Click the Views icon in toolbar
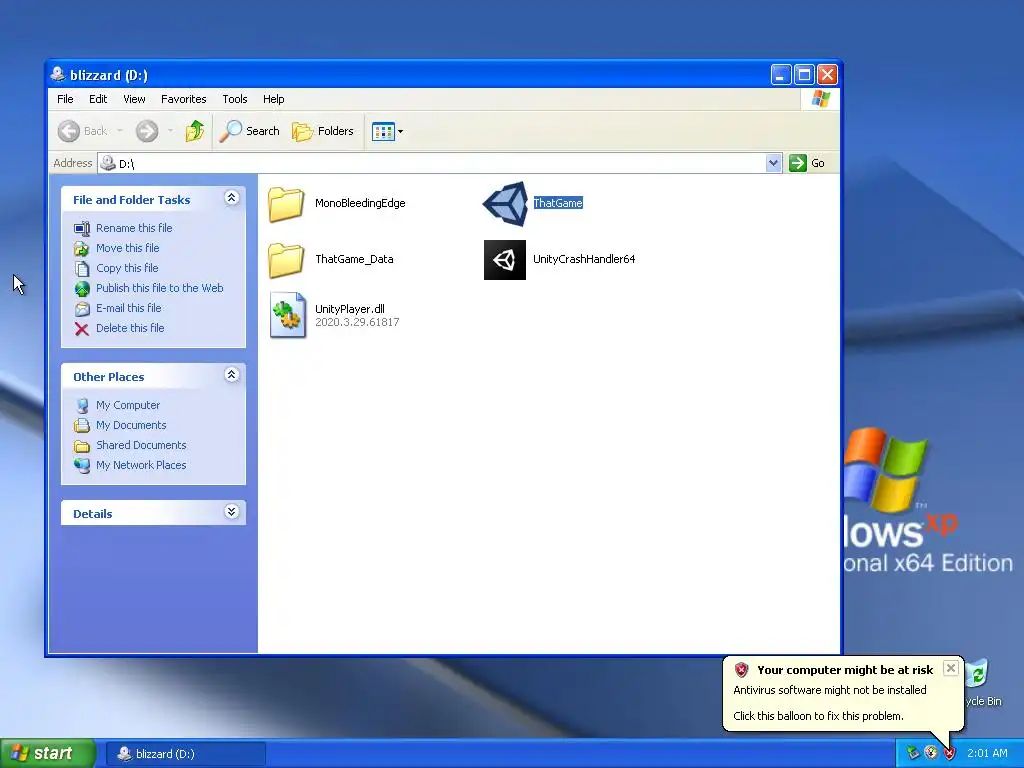 pos(383,131)
